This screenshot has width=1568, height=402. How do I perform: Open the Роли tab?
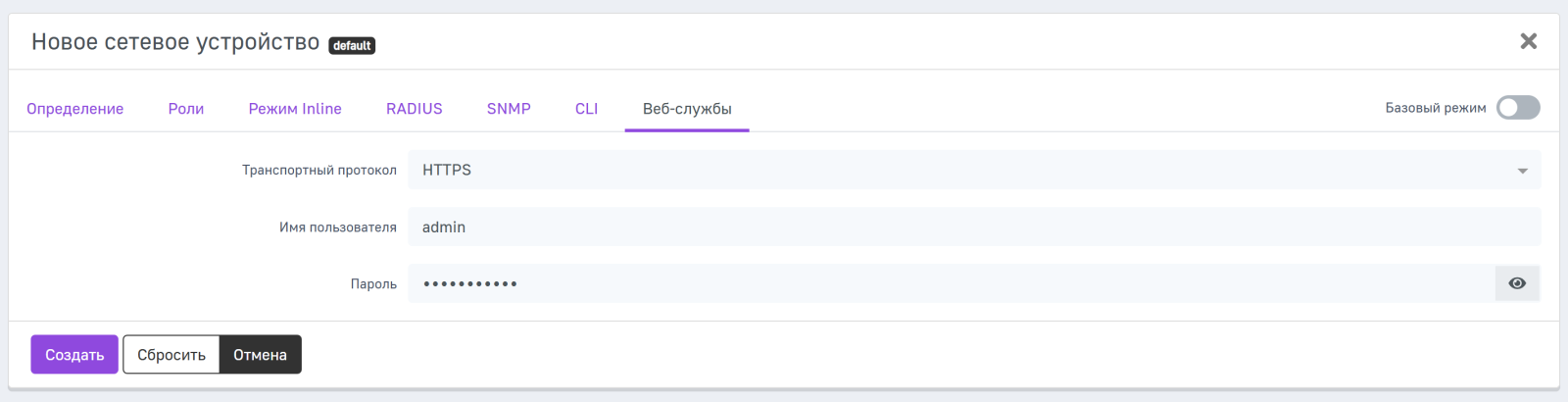pyautogui.click(x=186, y=109)
